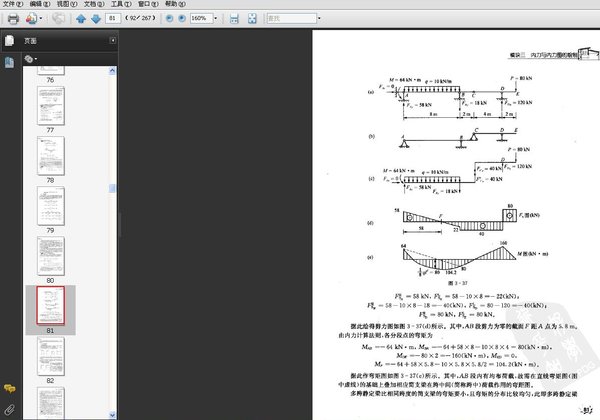Select page thumbnail 82
This screenshot has width=600, height=420.
coord(51,356)
